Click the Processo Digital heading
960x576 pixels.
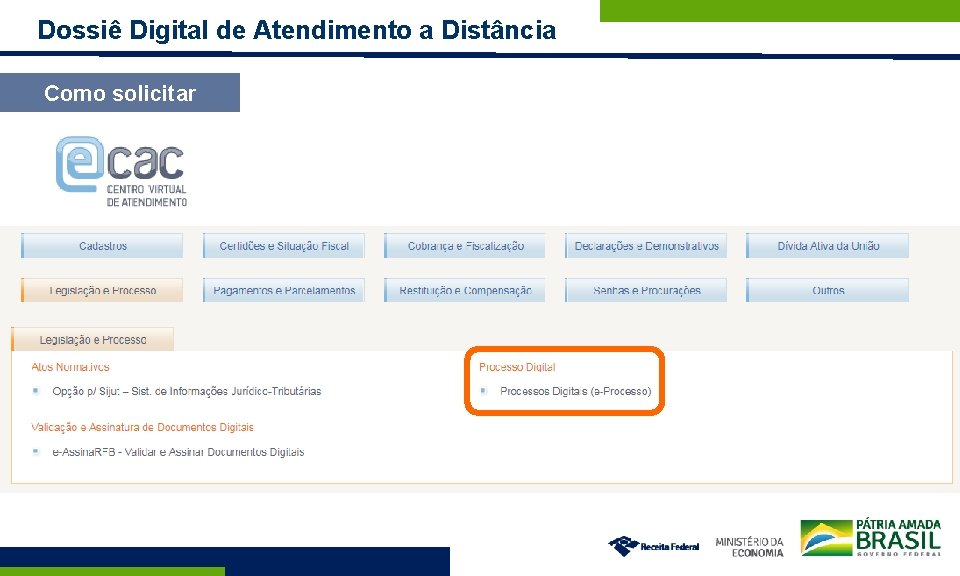coord(517,367)
